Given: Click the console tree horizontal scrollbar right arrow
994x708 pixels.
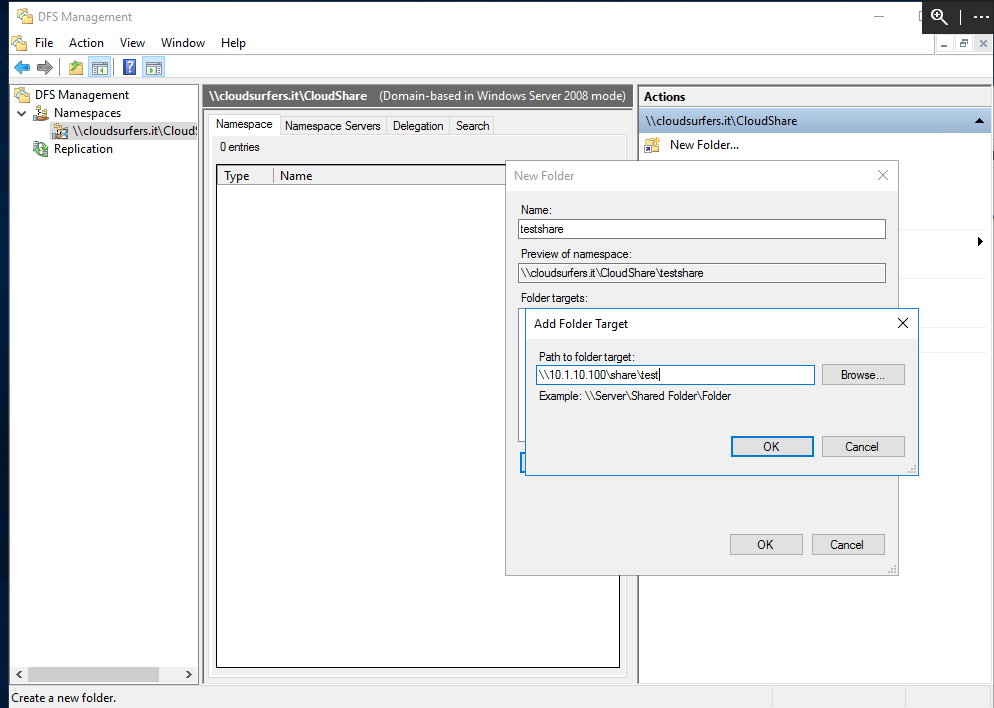Looking at the screenshot, I should click(188, 674).
